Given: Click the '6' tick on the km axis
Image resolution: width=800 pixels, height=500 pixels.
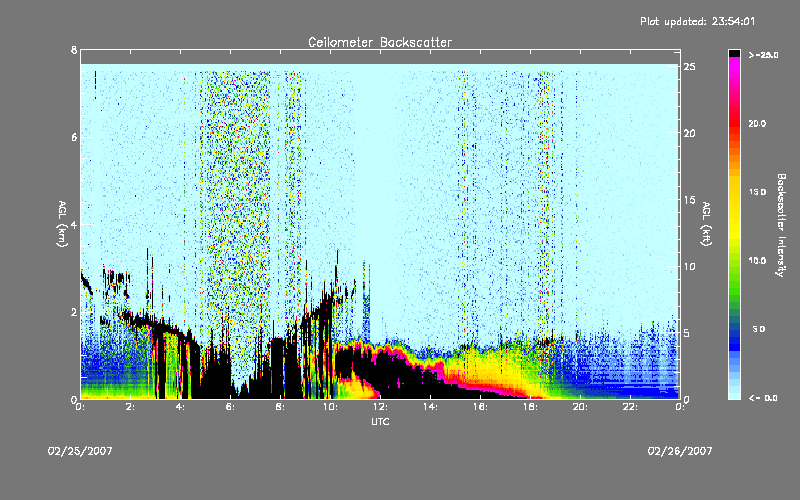Looking at the screenshot, I should tap(74, 137).
